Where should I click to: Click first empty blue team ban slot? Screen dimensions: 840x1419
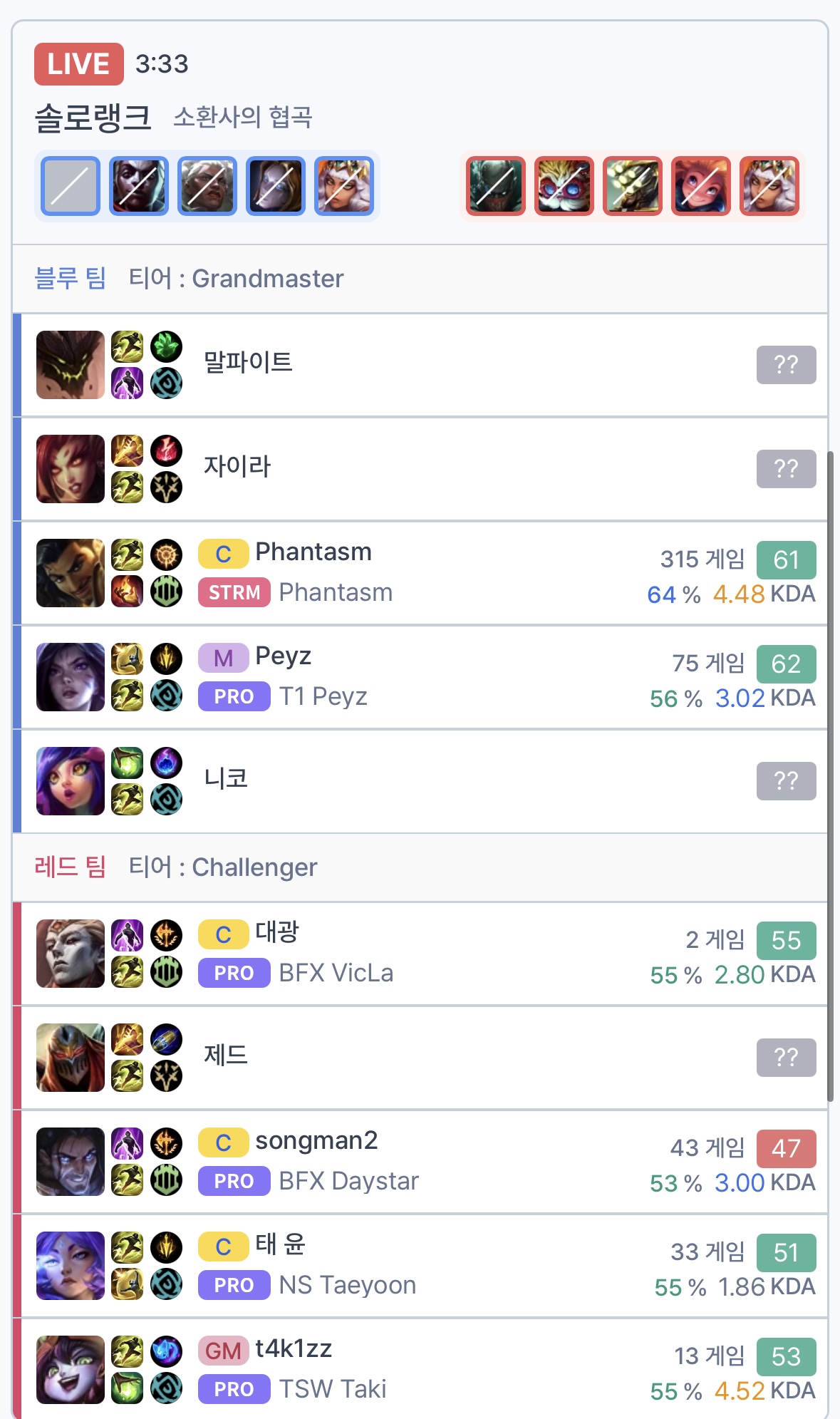click(71, 186)
